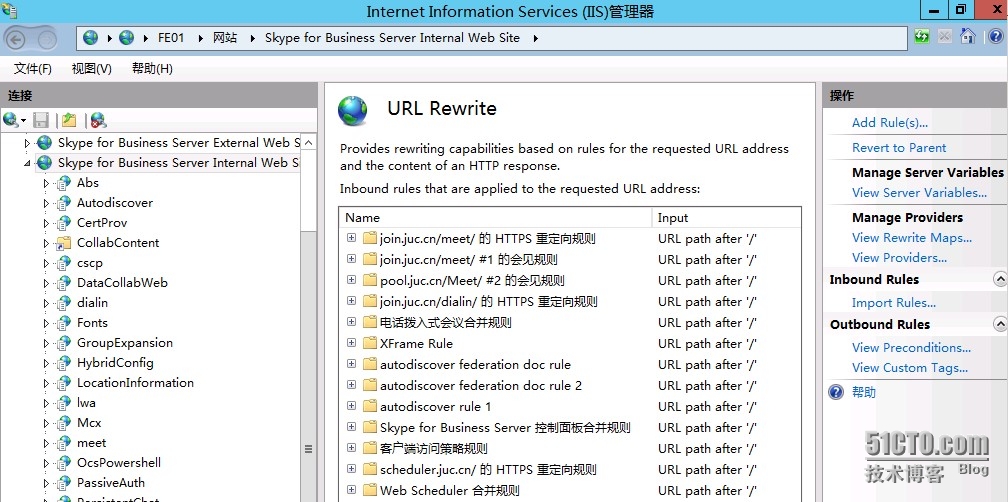Click the Add Rule(s)... link
1008x502 pixels.
coord(890,123)
